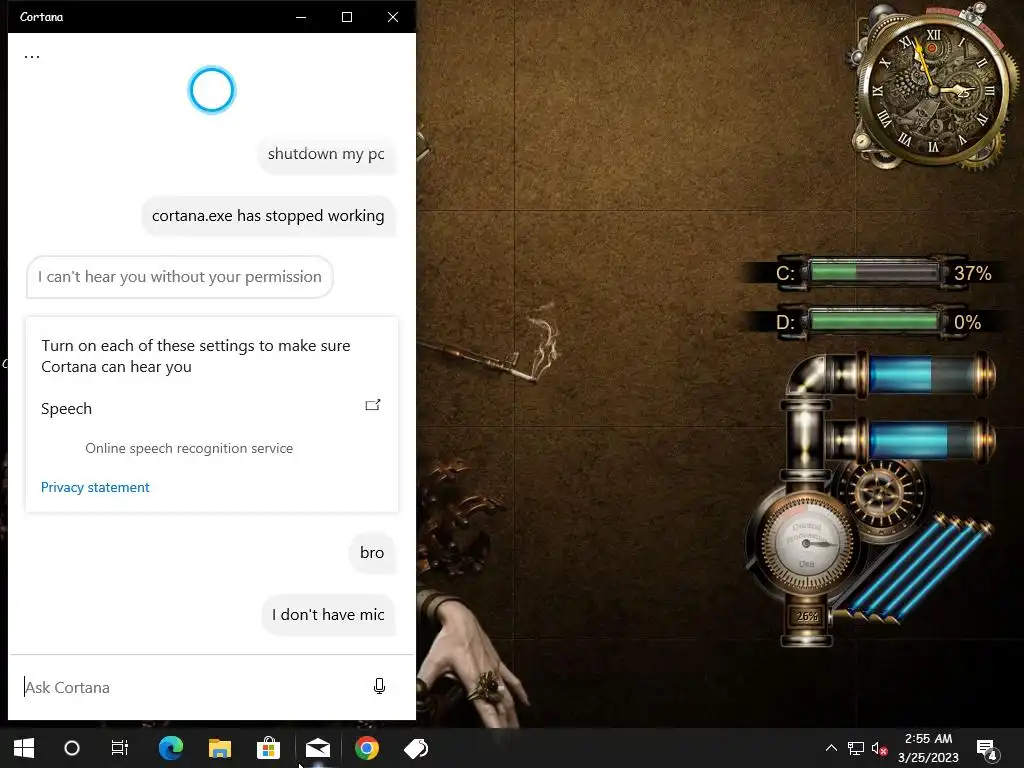The image size is (1024, 768).
Task: Open File Explorer from the taskbar
Action: pos(220,748)
